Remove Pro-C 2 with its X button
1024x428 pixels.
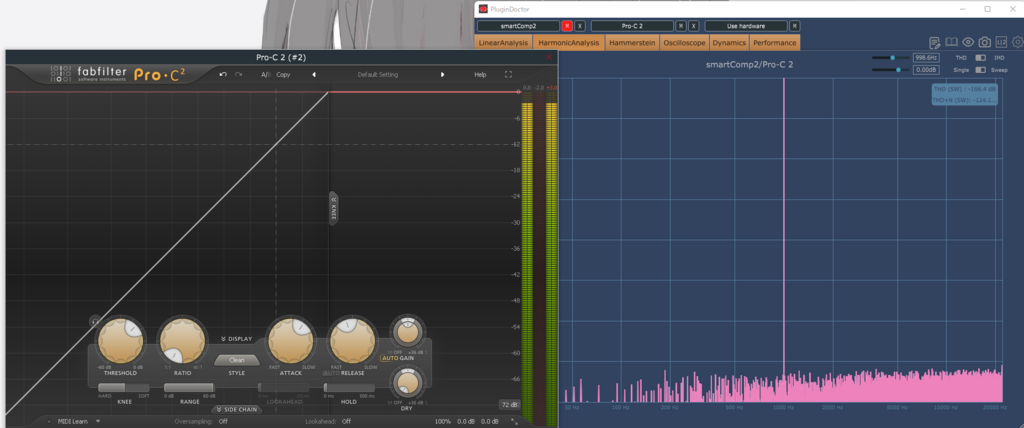click(x=694, y=26)
